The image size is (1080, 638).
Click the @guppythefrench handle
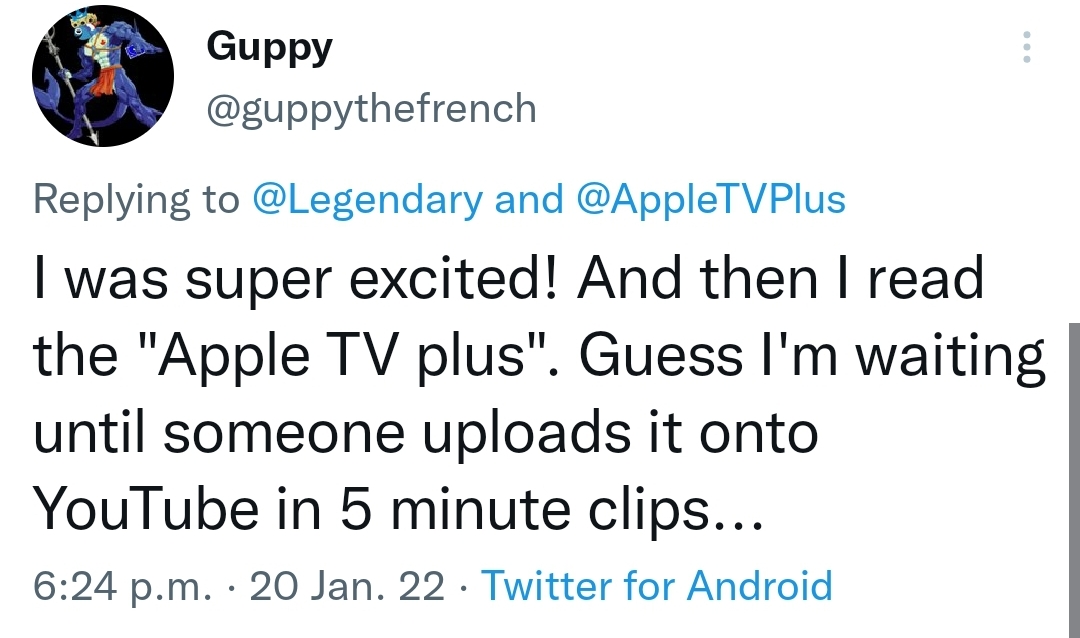371,108
